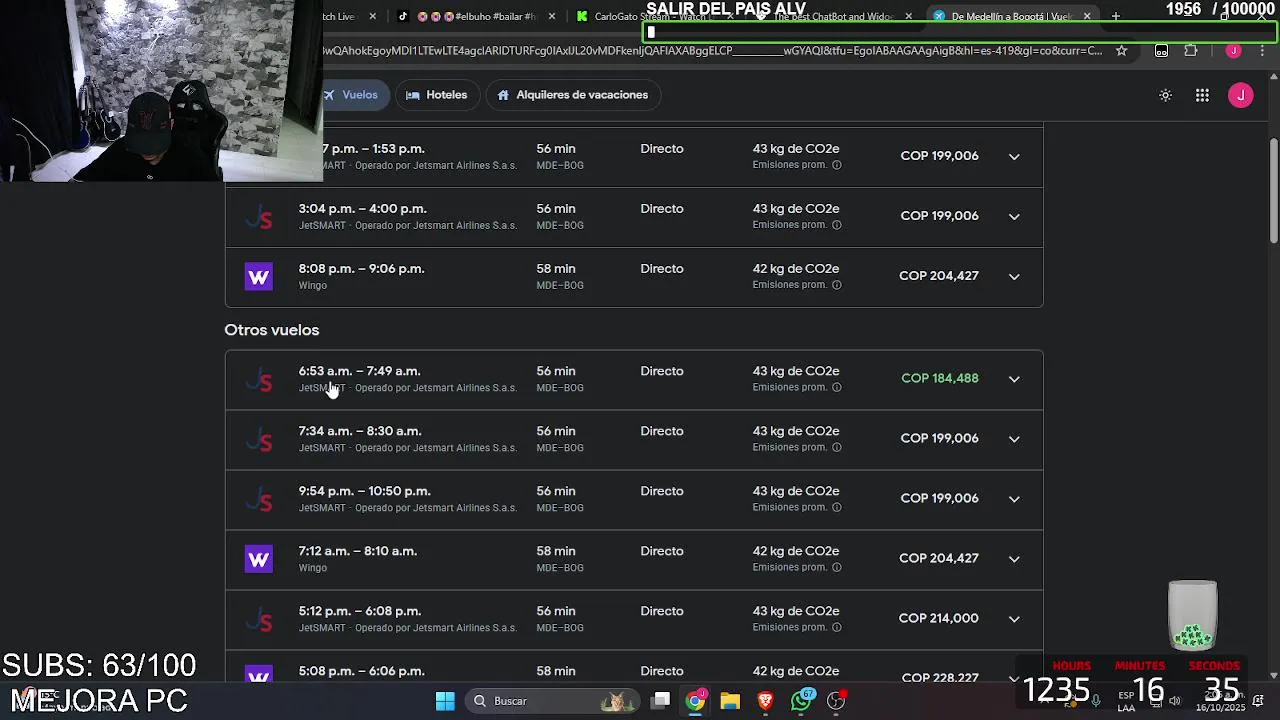Bookmark this page with the star icon
This screenshot has width=1280, height=720.
click(1122, 50)
